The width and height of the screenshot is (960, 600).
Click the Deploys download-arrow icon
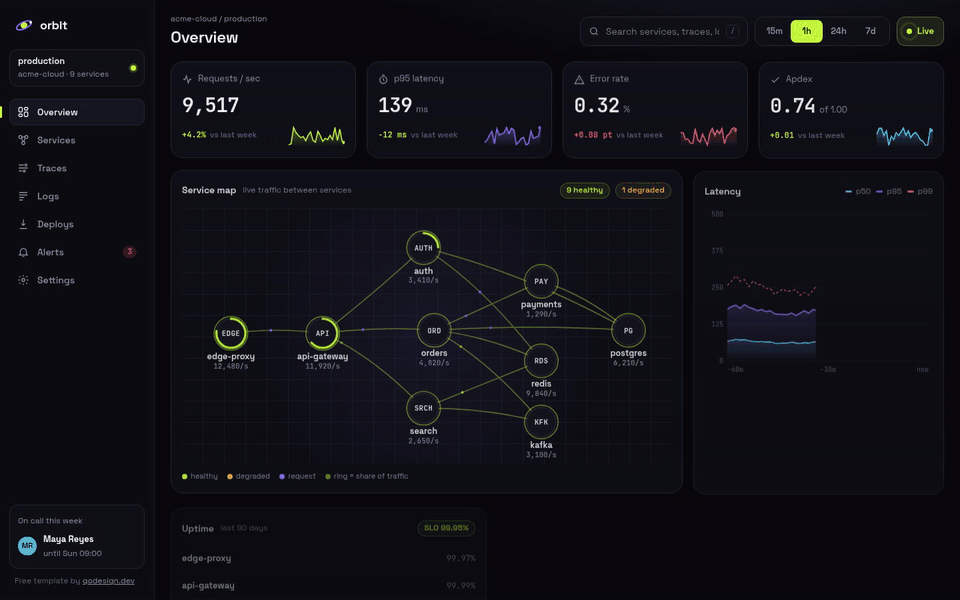tap(23, 224)
